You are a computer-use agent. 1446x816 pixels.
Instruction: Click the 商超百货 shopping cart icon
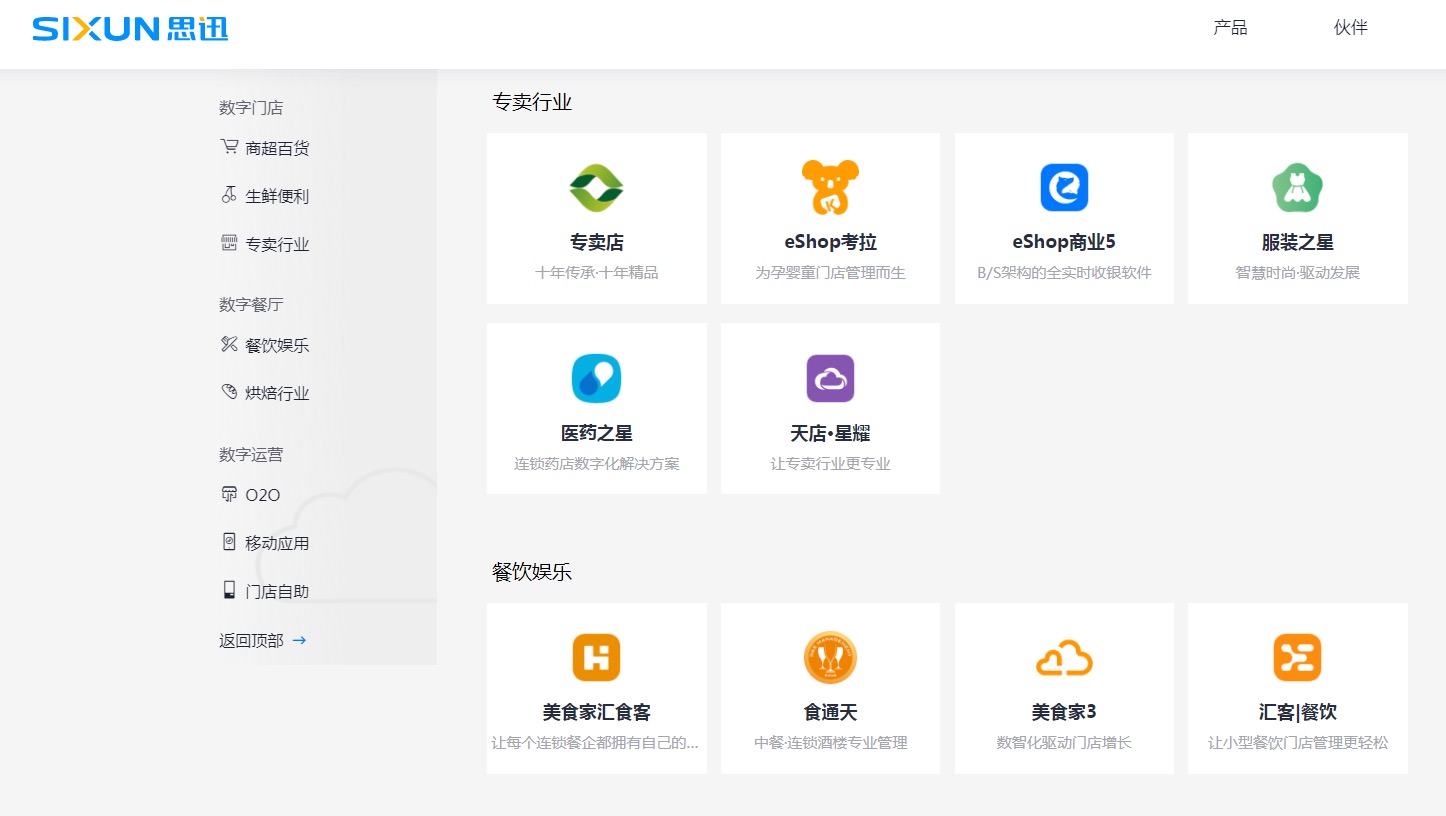(x=229, y=147)
